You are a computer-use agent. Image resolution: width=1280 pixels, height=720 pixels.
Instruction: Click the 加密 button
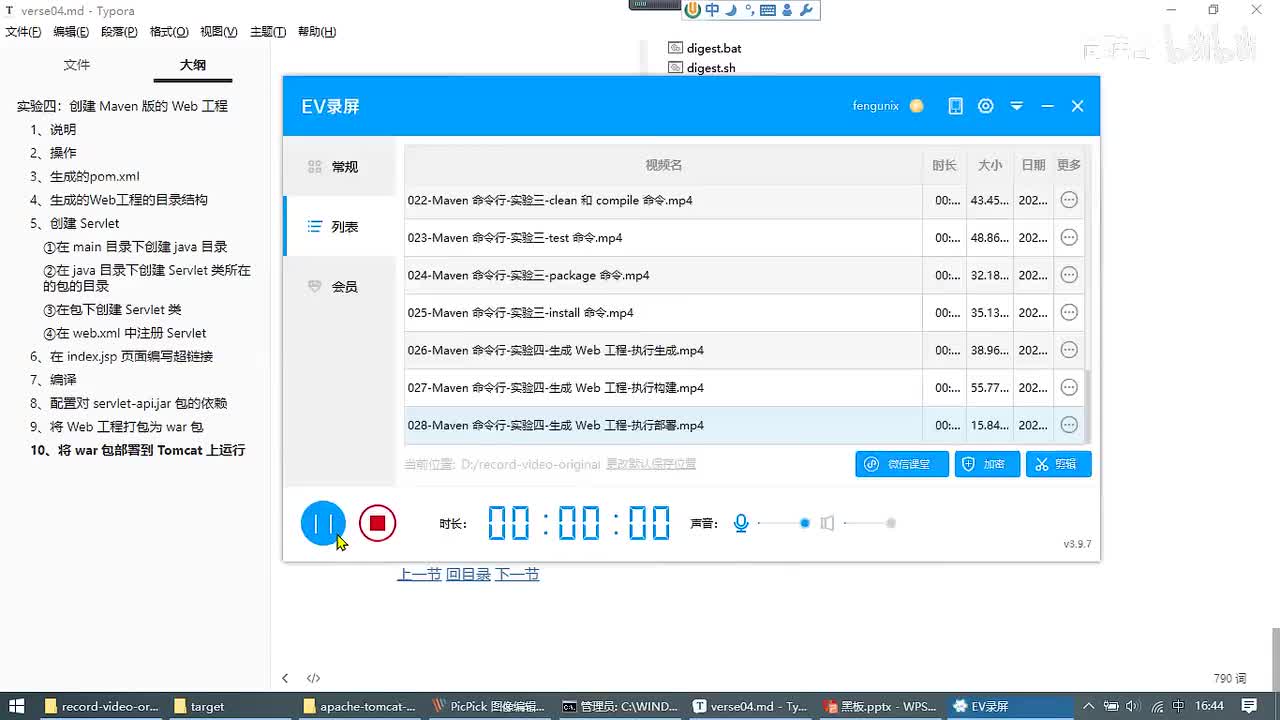[x=987, y=464]
